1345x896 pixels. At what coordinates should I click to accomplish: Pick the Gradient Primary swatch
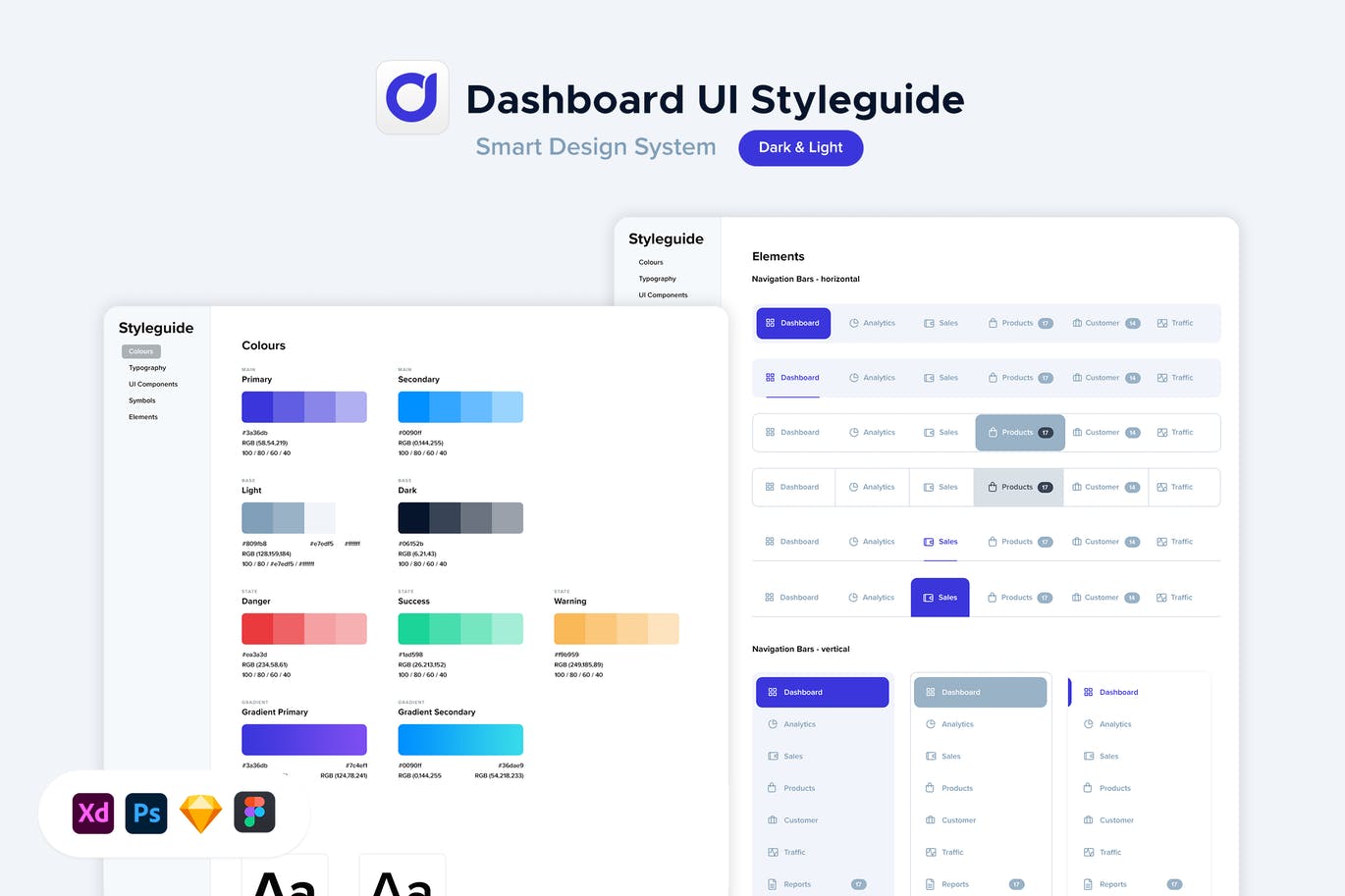(x=304, y=740)
